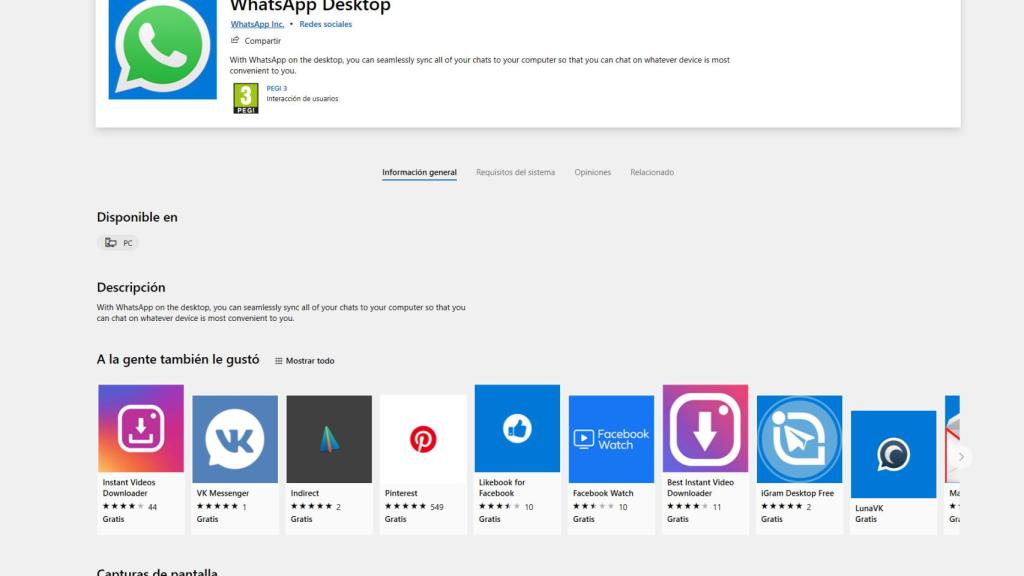The width and height of the screenshot is (1024, 576).
Task: Select the Información general tab
Action: tap(419, 172)
